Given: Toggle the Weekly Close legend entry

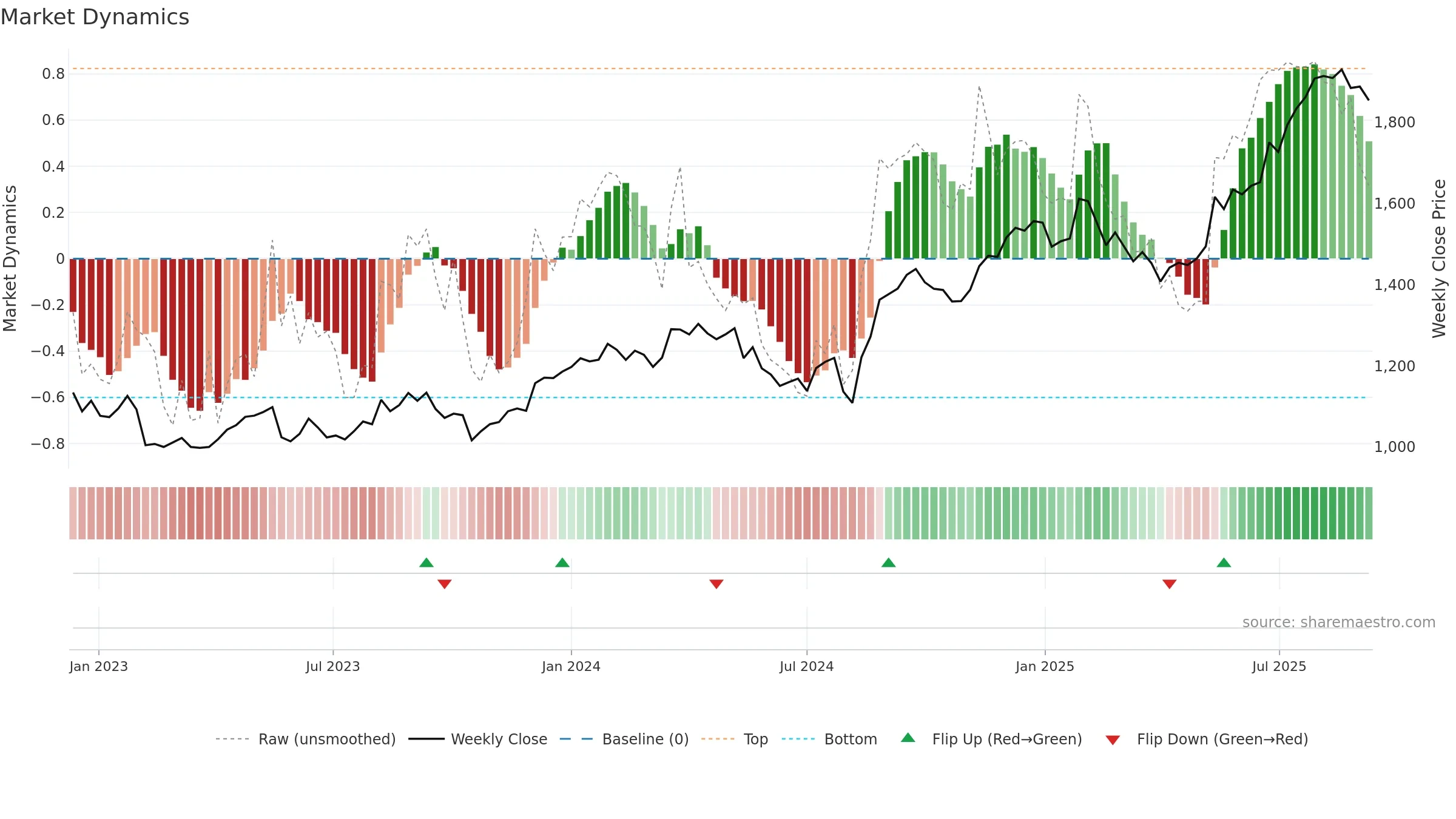Looking at the screenshot, I should (477, 739).
